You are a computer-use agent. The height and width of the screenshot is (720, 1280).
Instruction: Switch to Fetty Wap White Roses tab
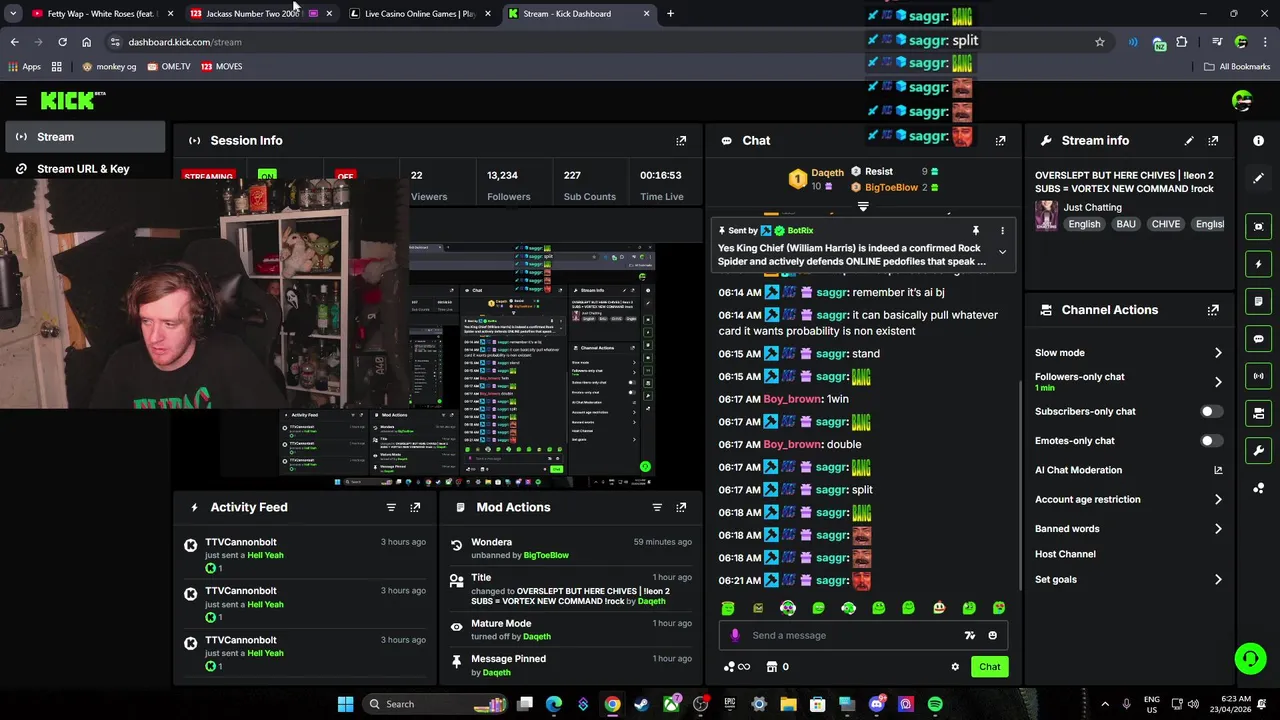click(100, 14)
